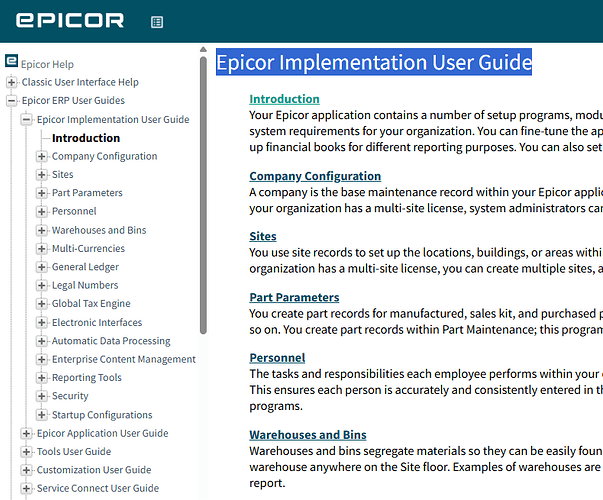
Task: Collapse Epicor ERP User Guides node
Action: click(x=12, y=100)
